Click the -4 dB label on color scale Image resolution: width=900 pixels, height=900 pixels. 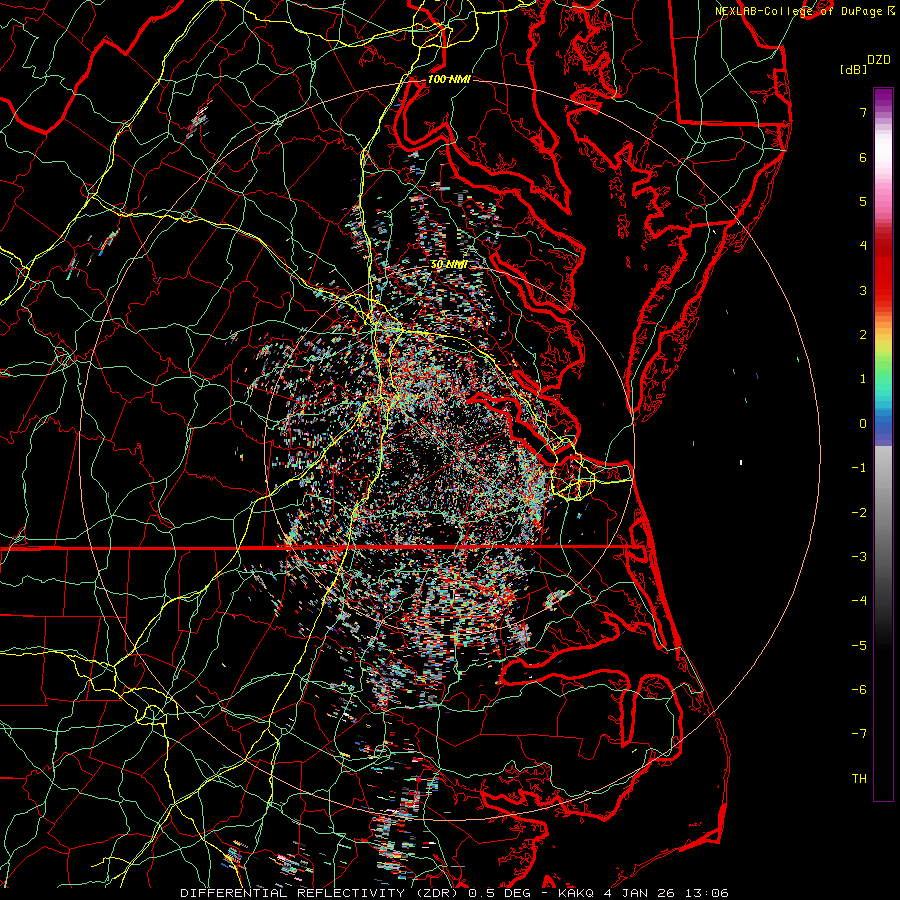(x=859, y=601)
